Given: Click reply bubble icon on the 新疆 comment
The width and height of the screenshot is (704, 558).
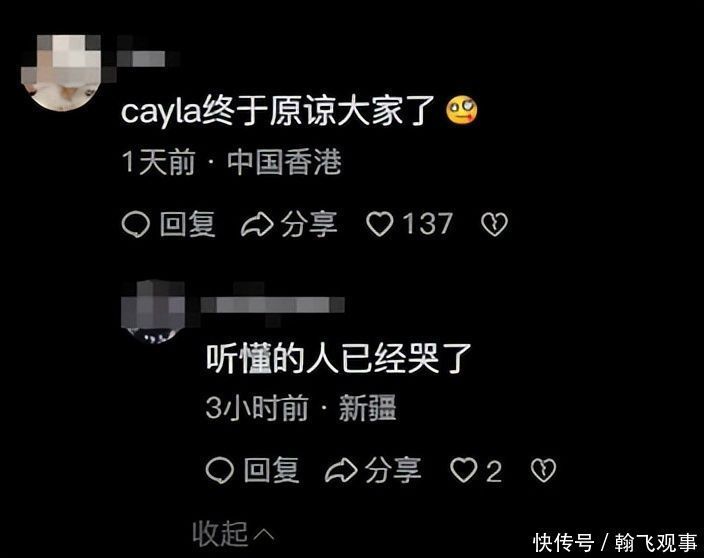Looking at the screenshot, I should coord(220,470).
